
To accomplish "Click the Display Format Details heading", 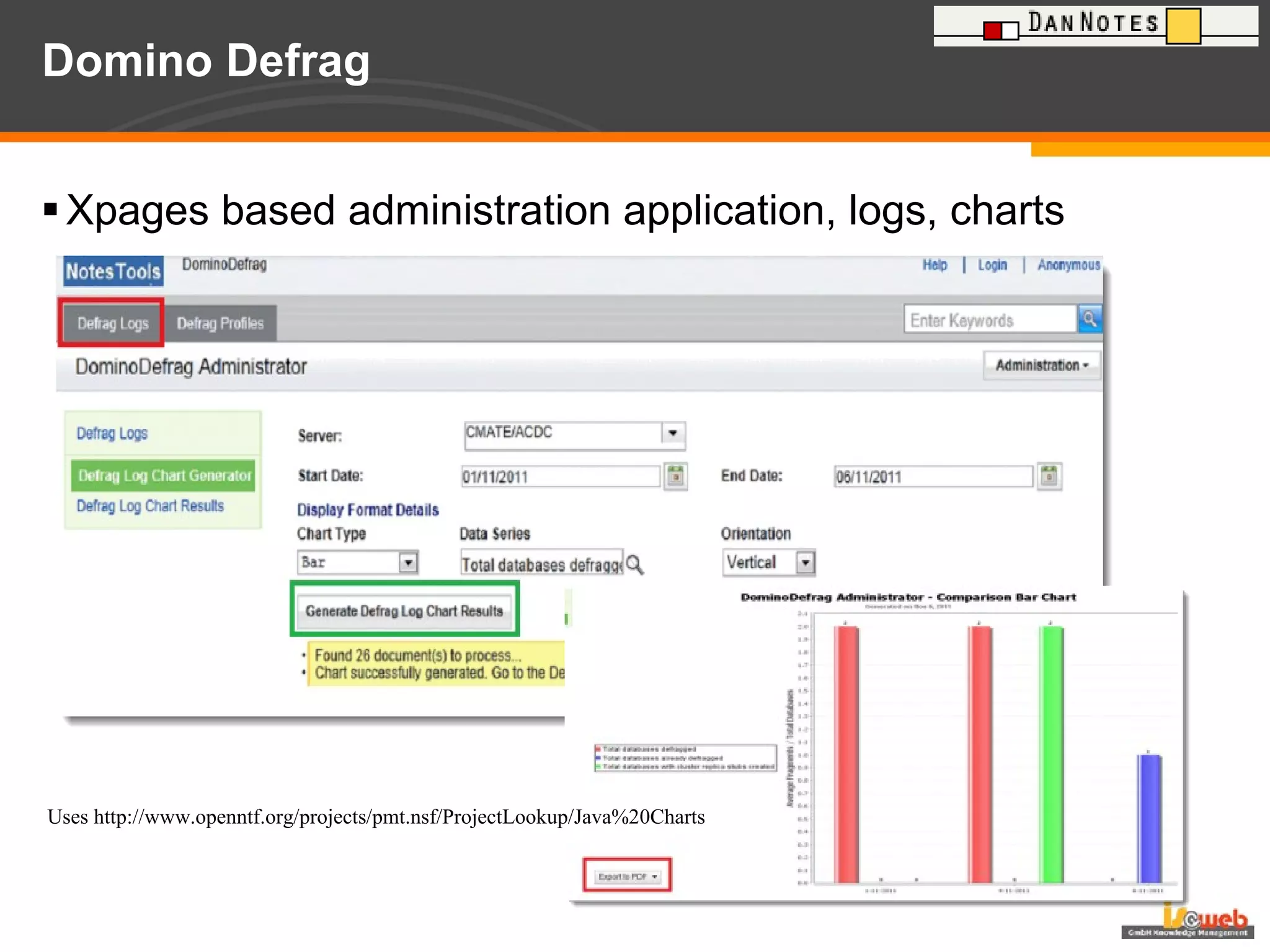I will click(368, 509).
